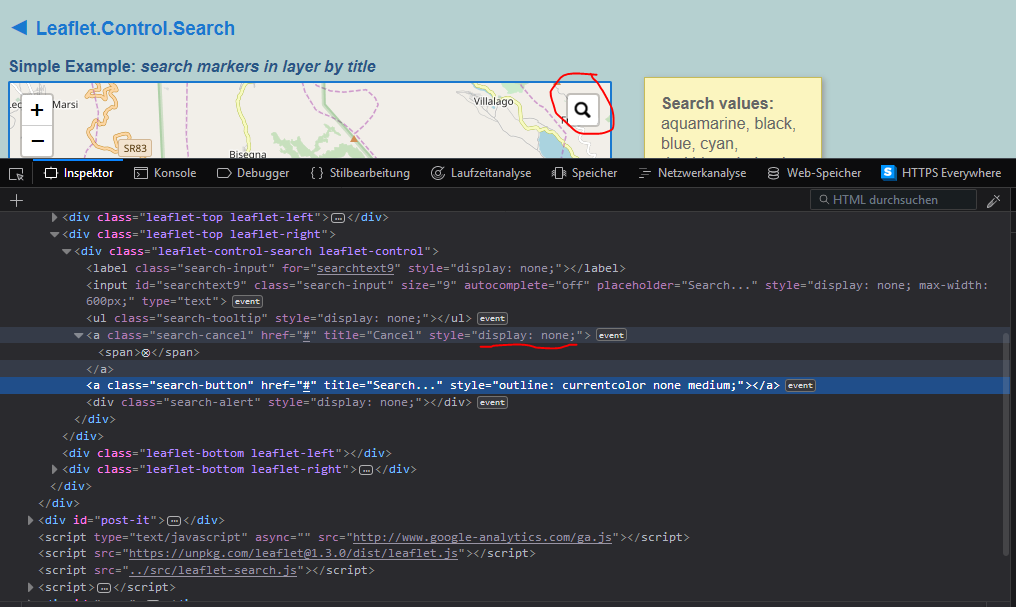The height and width of the screenshot is (607, 1016).
Task: Open the HTTPS Everywhere tab
Action: (x=941, y=173)
